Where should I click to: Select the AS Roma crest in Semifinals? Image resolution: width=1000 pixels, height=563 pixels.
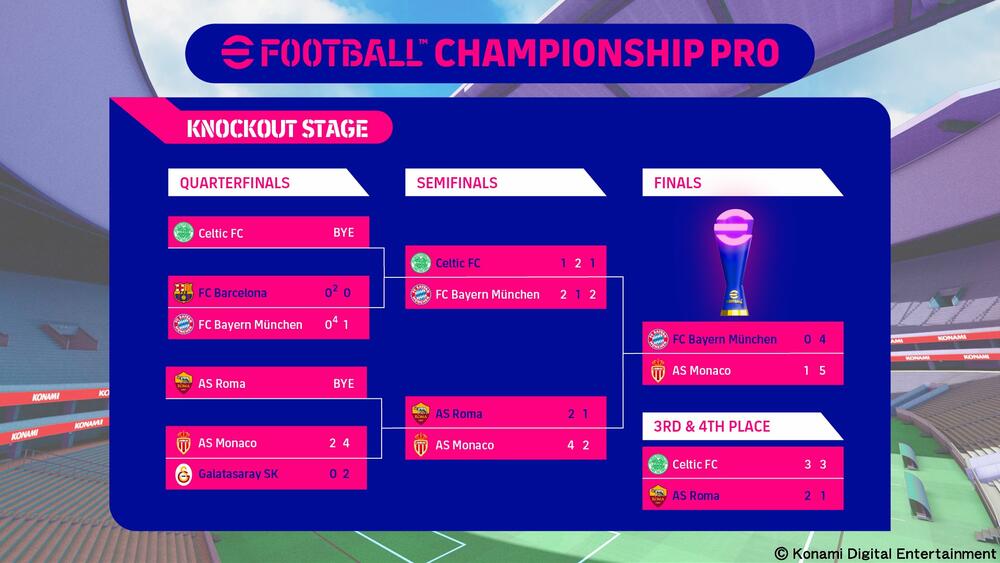click(x=420, y=414)
